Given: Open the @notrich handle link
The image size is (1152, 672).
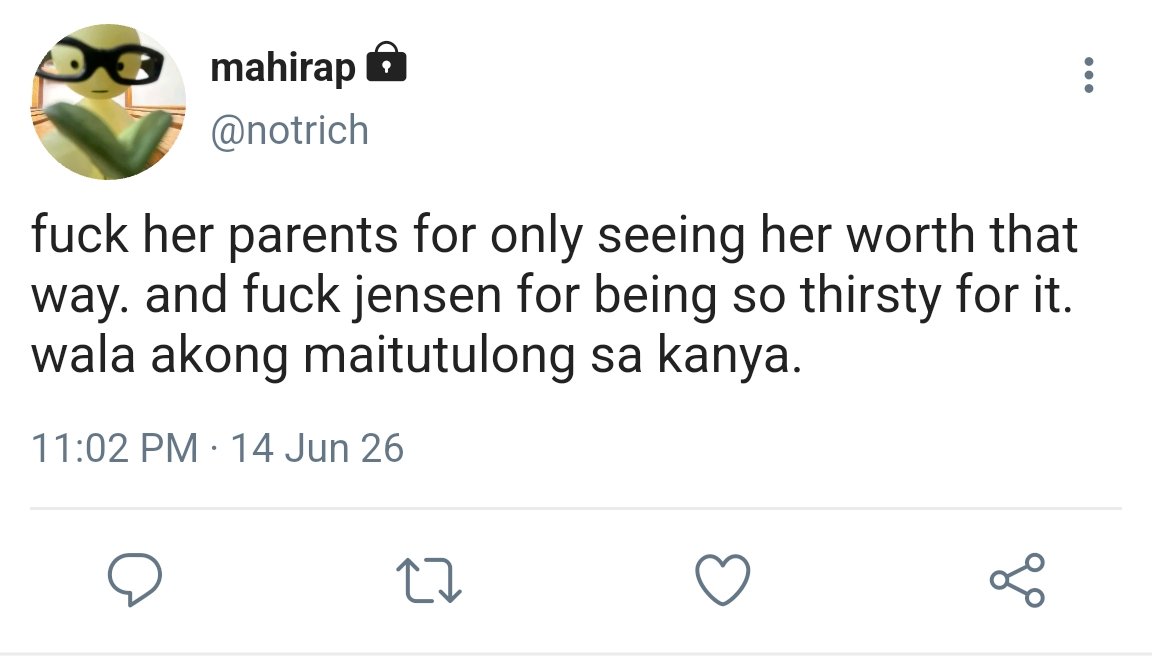Looking at the screenshot, I should tap(289, 130).
